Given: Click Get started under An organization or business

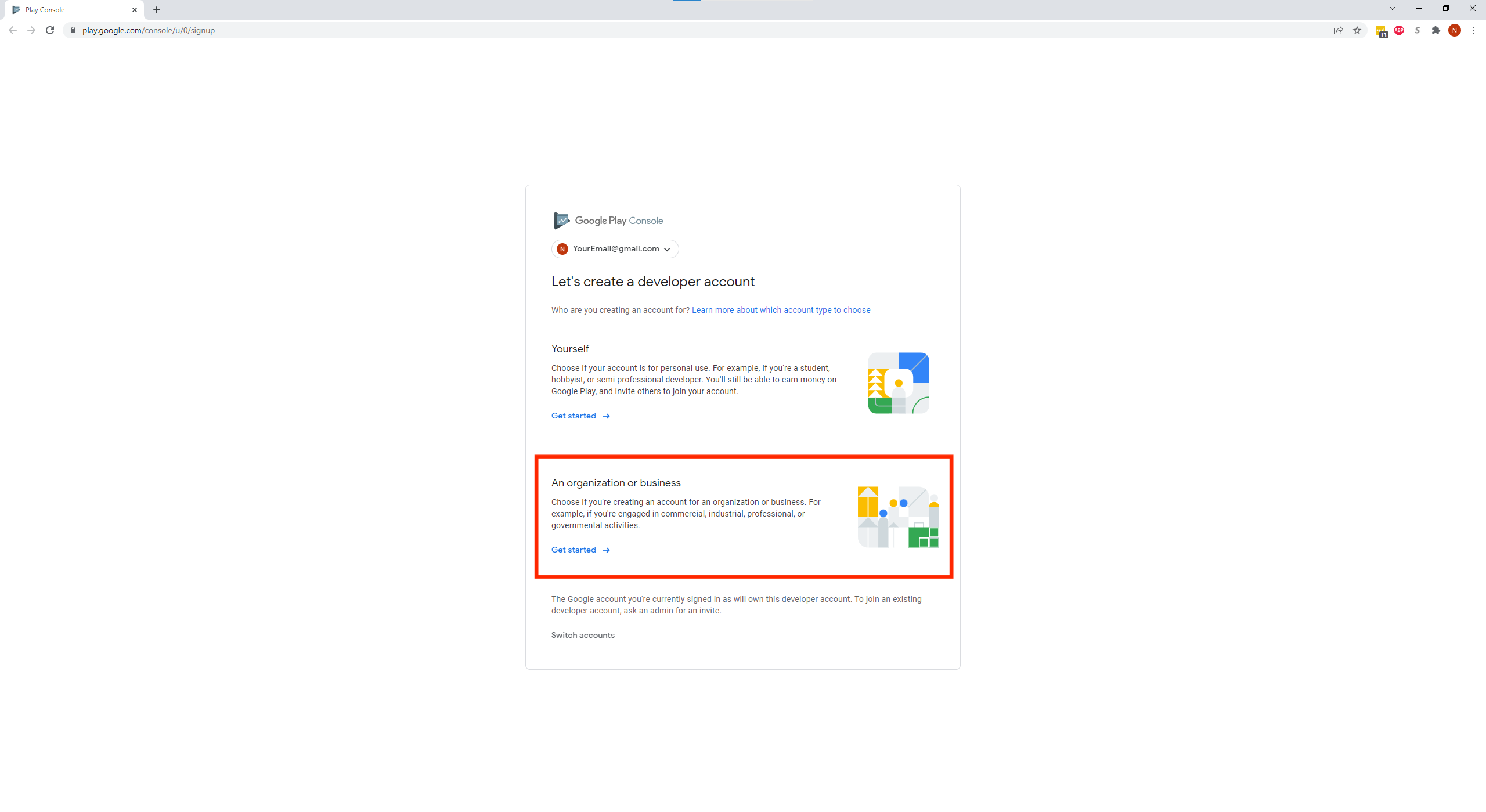Looking at the screenshot, I should coord(580,550).
